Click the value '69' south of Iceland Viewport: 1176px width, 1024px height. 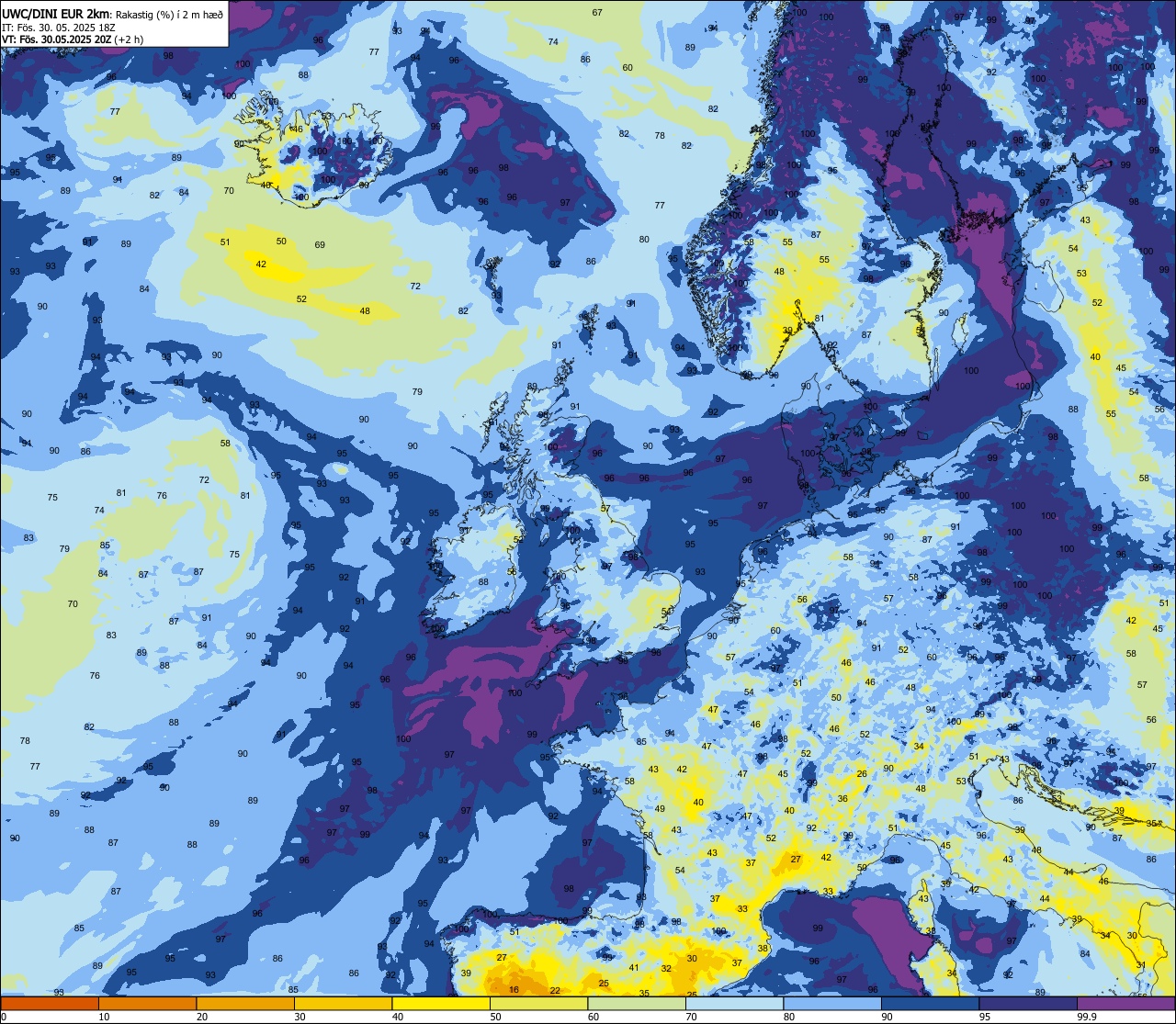point(320,244)
